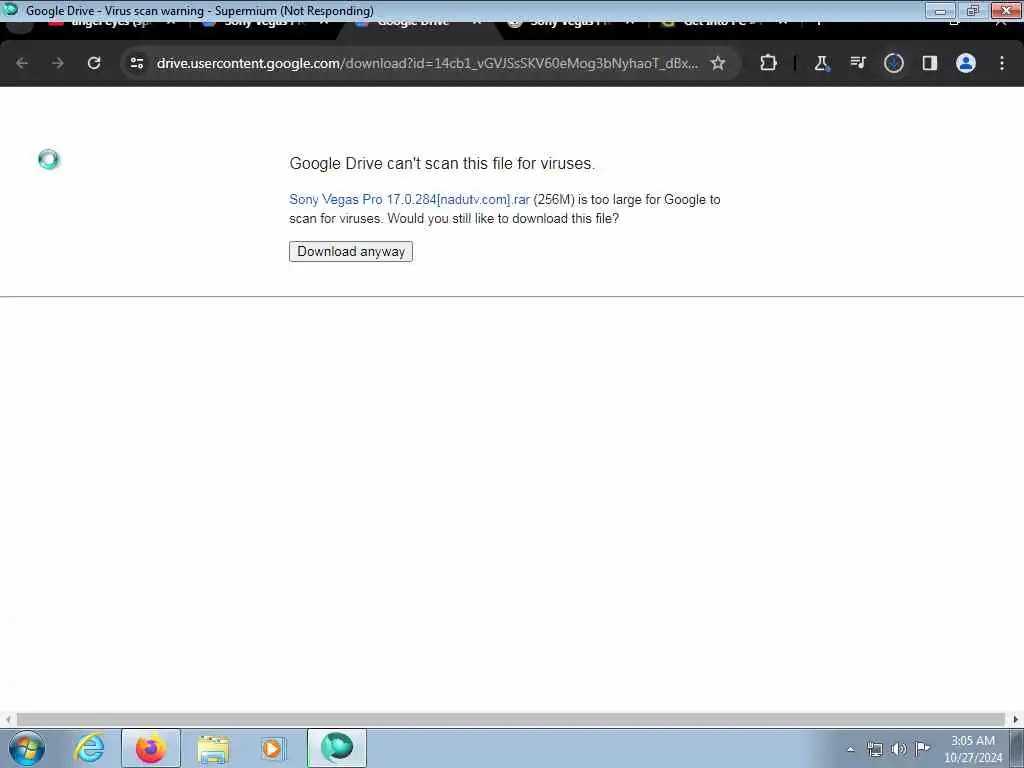The height and width of the screenshot is (768, 1024).
Task: Open the volume speaker tray icon
Action: click(x=899, y=749)
